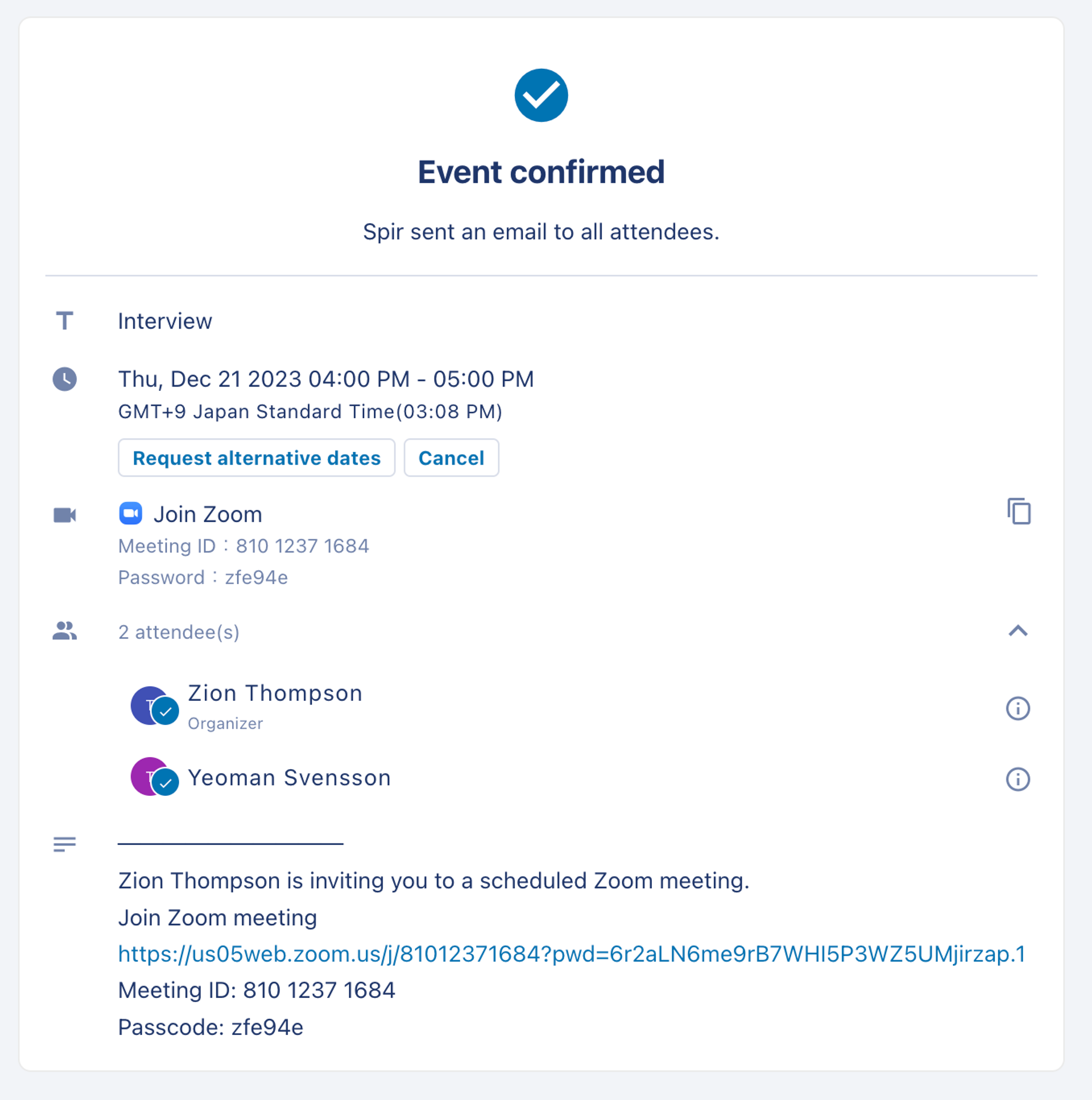
Task: Open the us05web.zoom.us meeting URL
Action: tap(572, 954)
